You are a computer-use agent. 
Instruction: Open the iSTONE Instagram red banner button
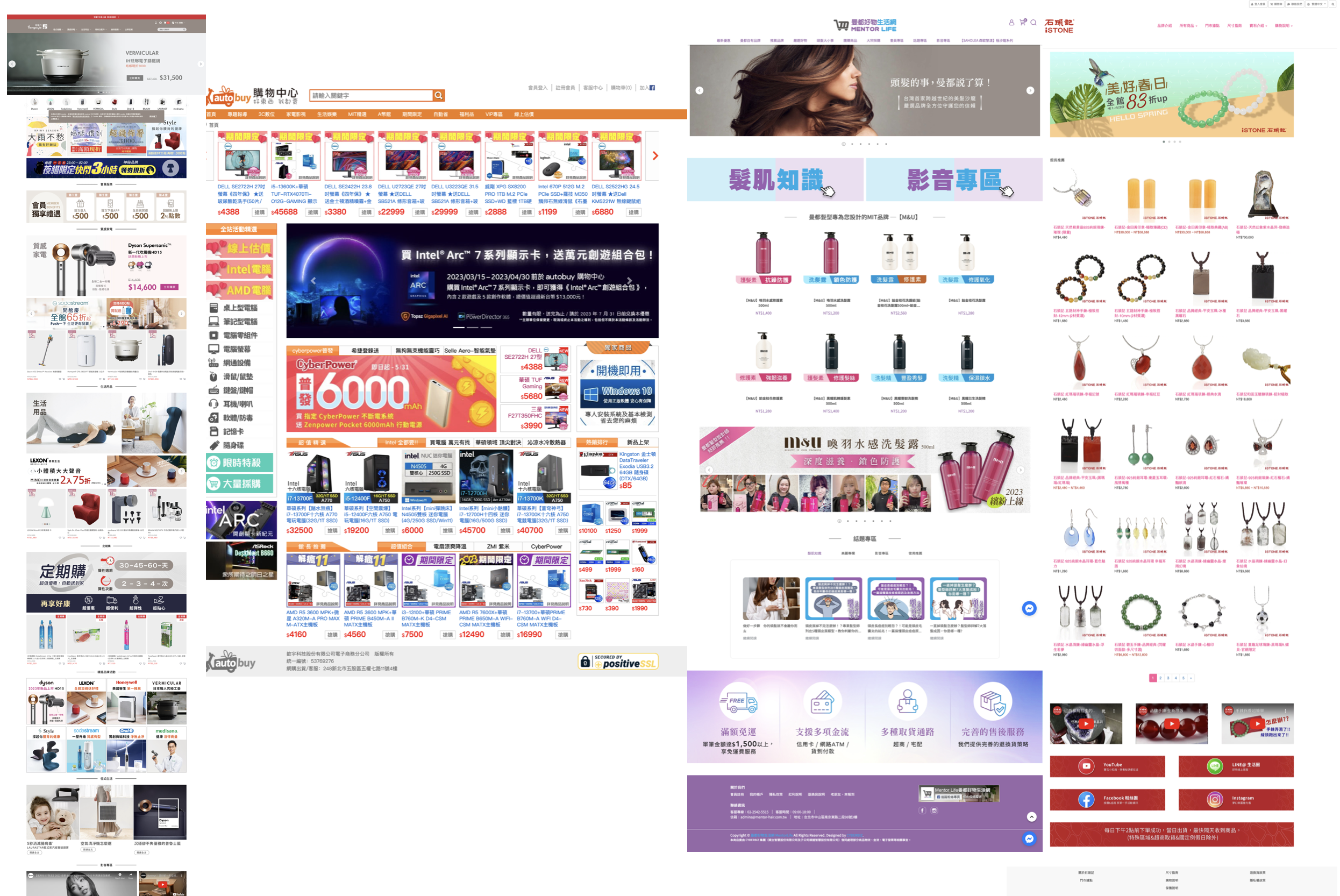(x=1238, y=801)
